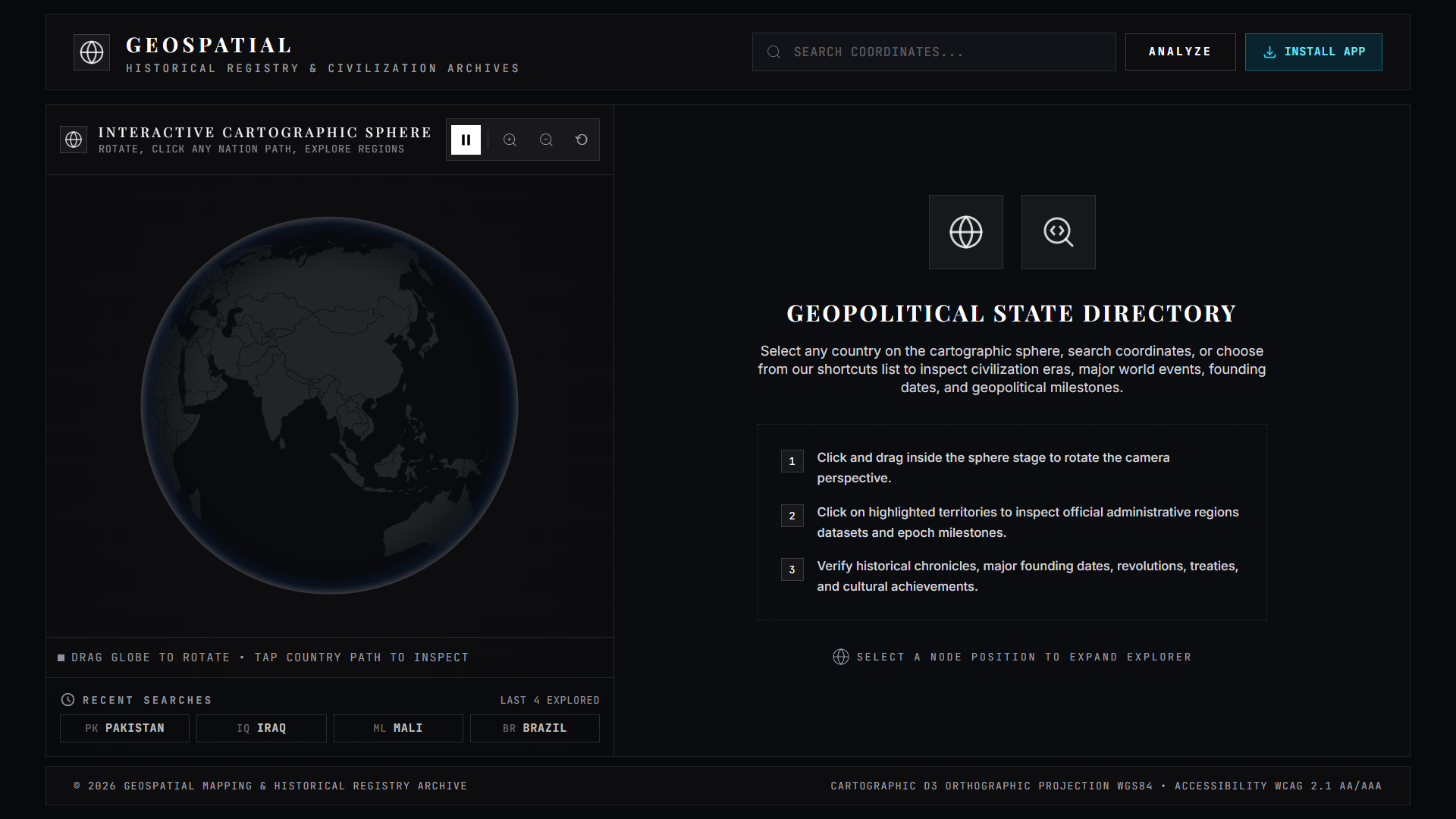Click the step 3 number badge

click(x=792, y=570)
